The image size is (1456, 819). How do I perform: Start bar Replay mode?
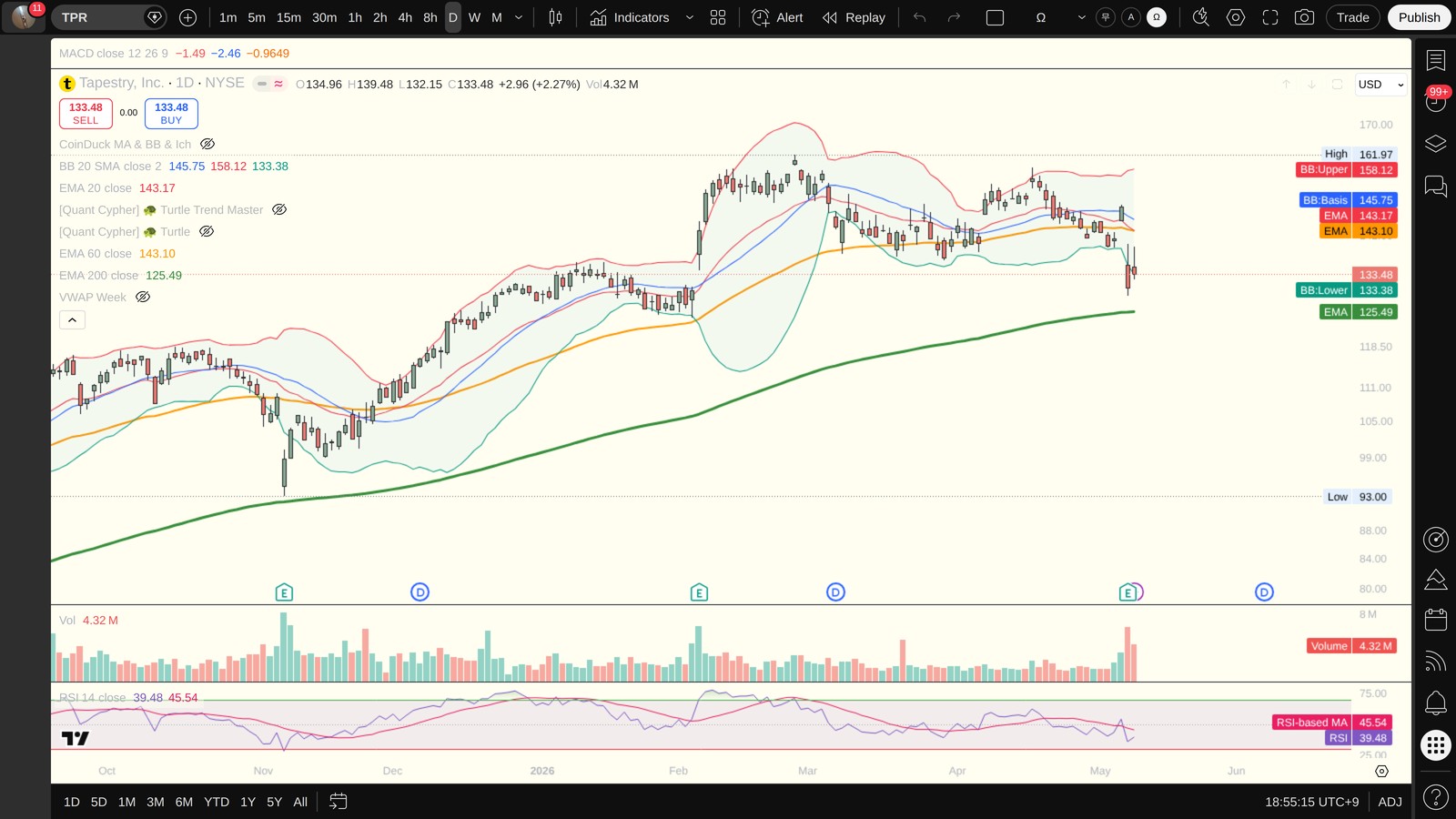[x=854, y=17]
